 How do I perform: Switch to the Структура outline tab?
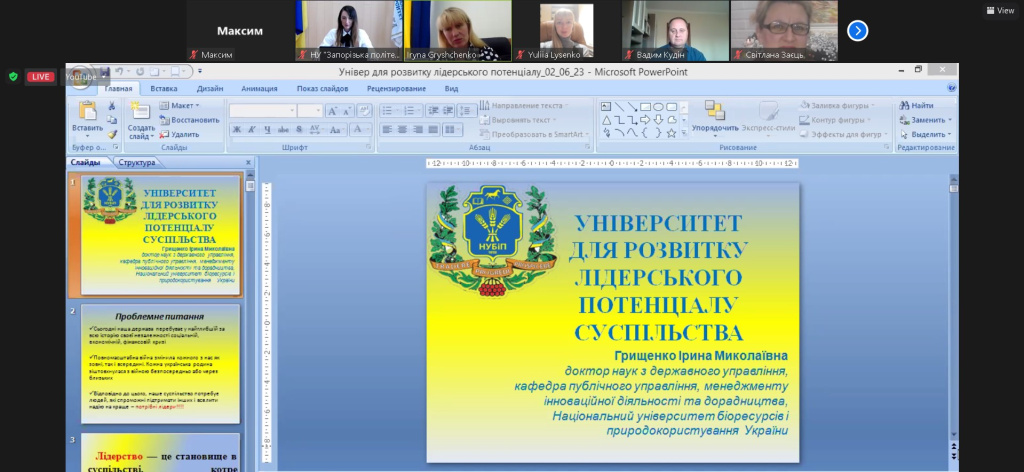tap(137, 163)
